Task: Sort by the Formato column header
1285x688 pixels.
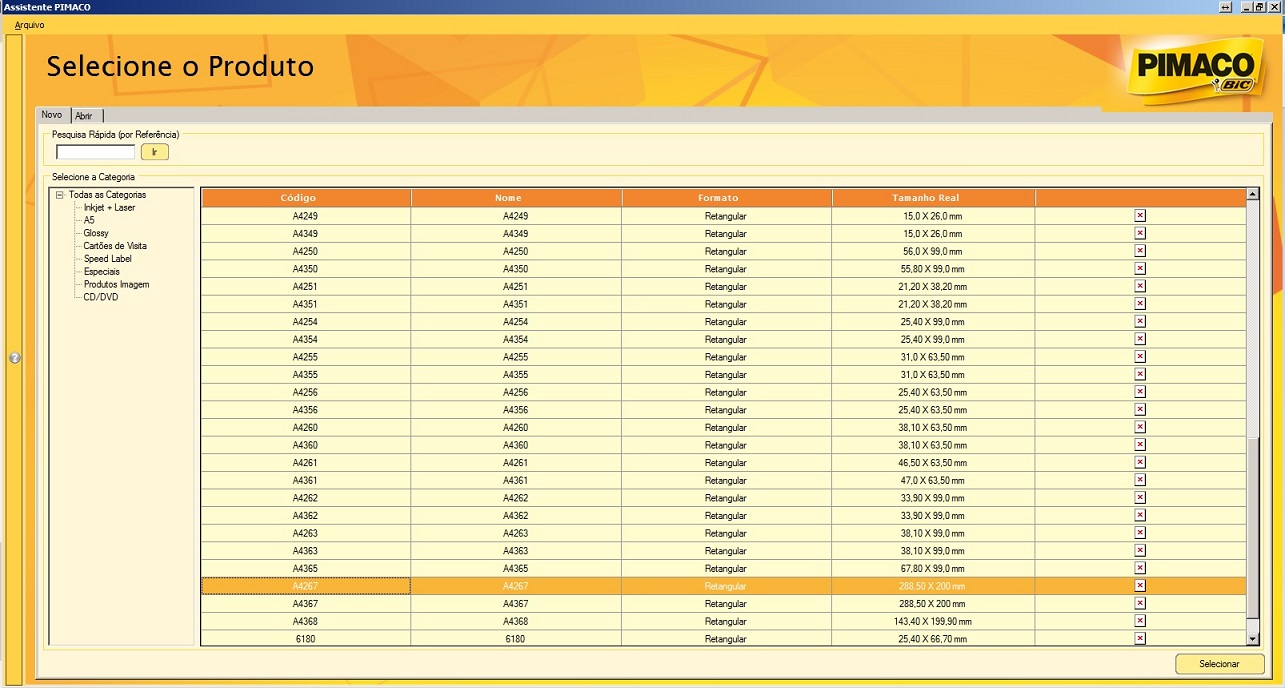Action: [726, 198]
